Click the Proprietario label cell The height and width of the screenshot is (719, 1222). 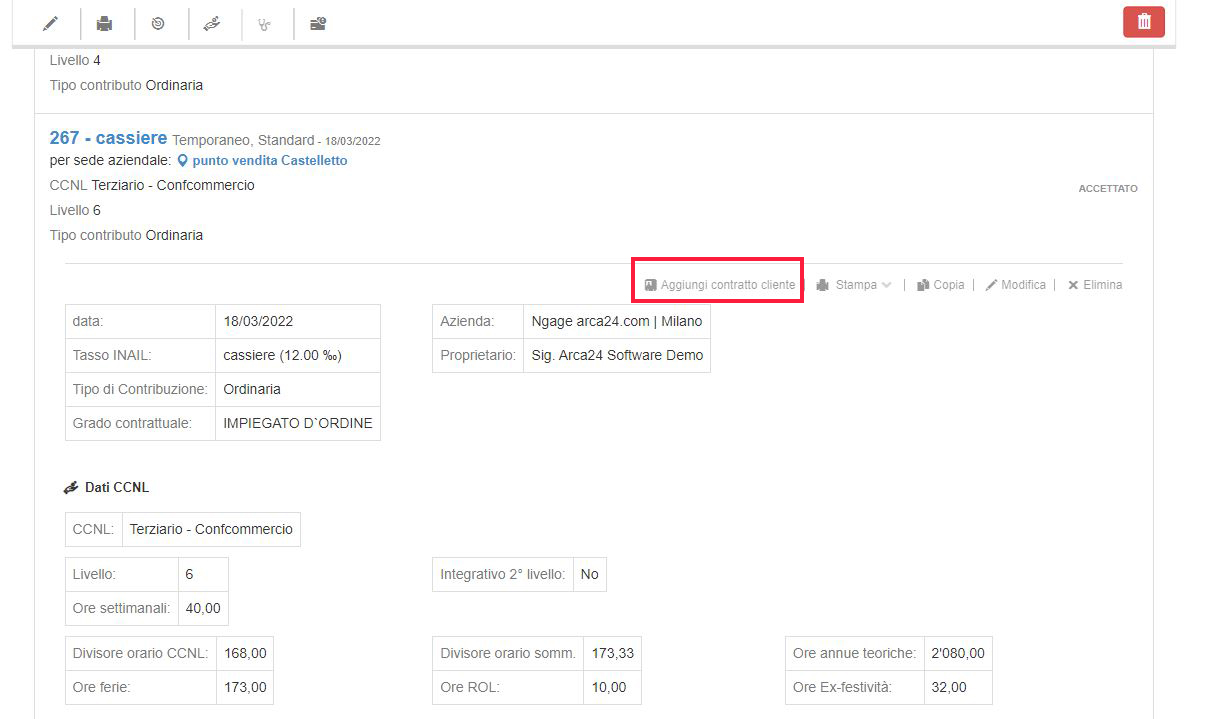[478, 355]
